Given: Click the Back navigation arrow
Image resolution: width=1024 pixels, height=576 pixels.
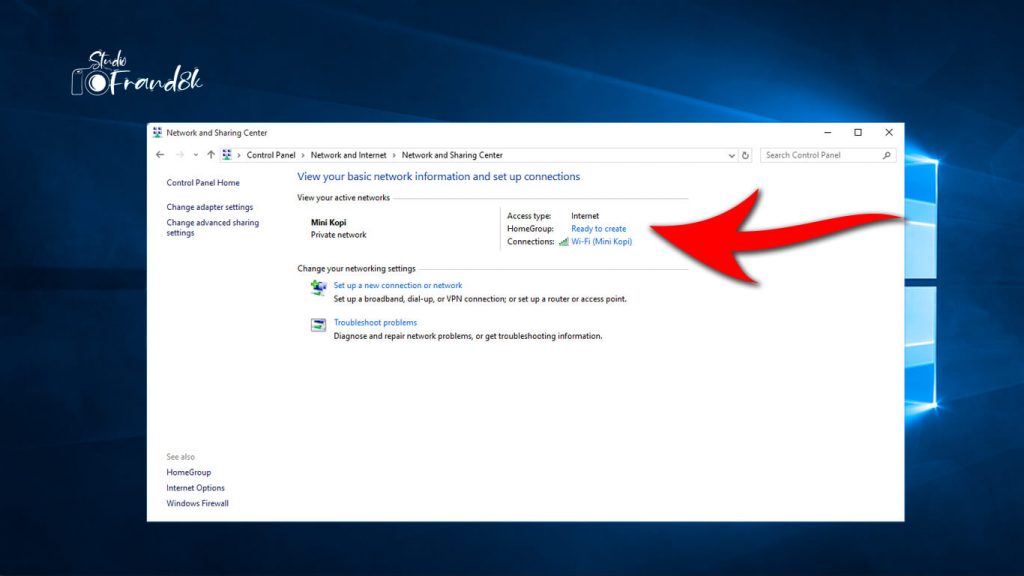Looking at the screenshot, I should 161,155.
